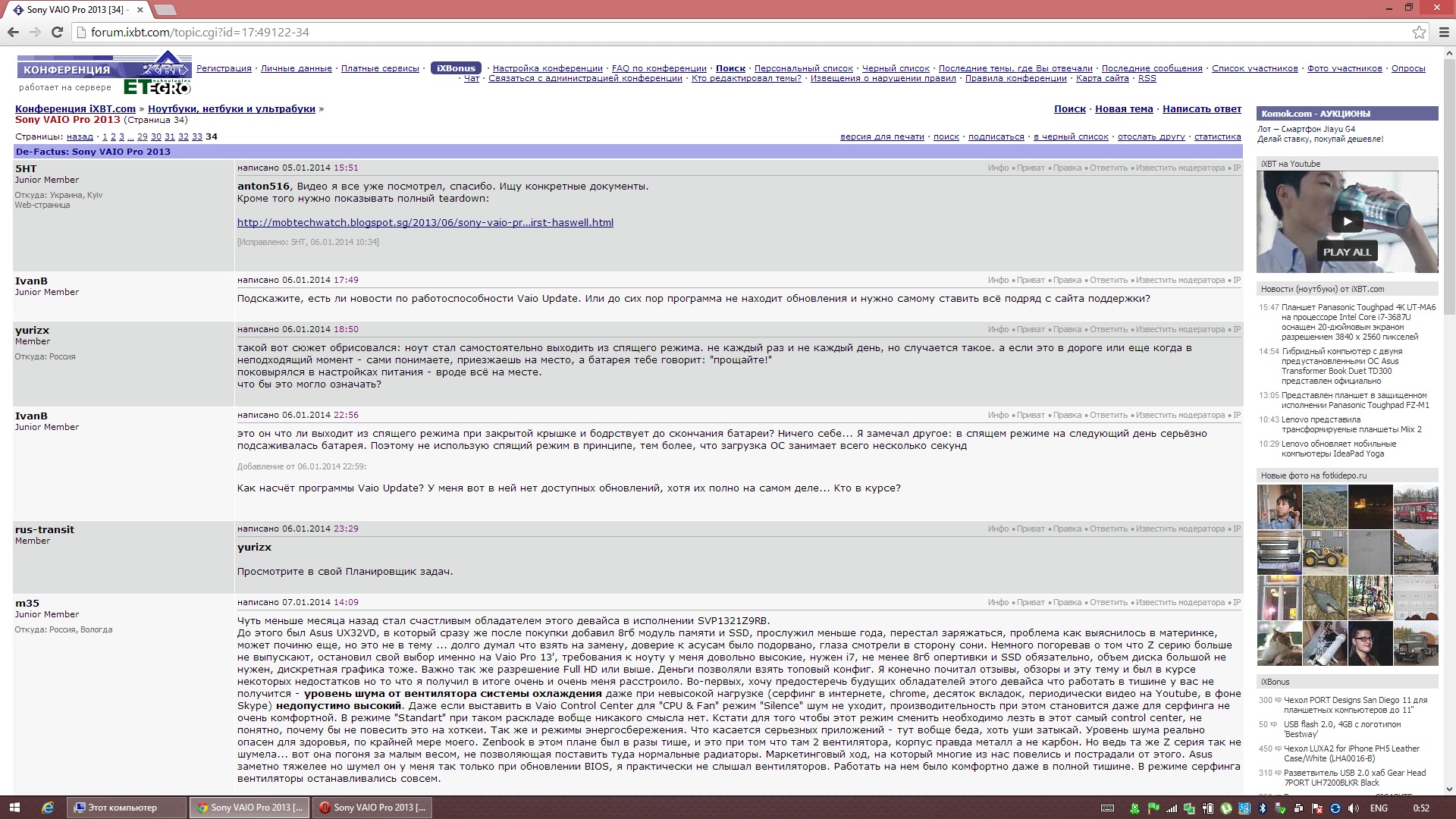1456x819 pixels.
Task: Open the Чат link
Action: pos(472,78)
